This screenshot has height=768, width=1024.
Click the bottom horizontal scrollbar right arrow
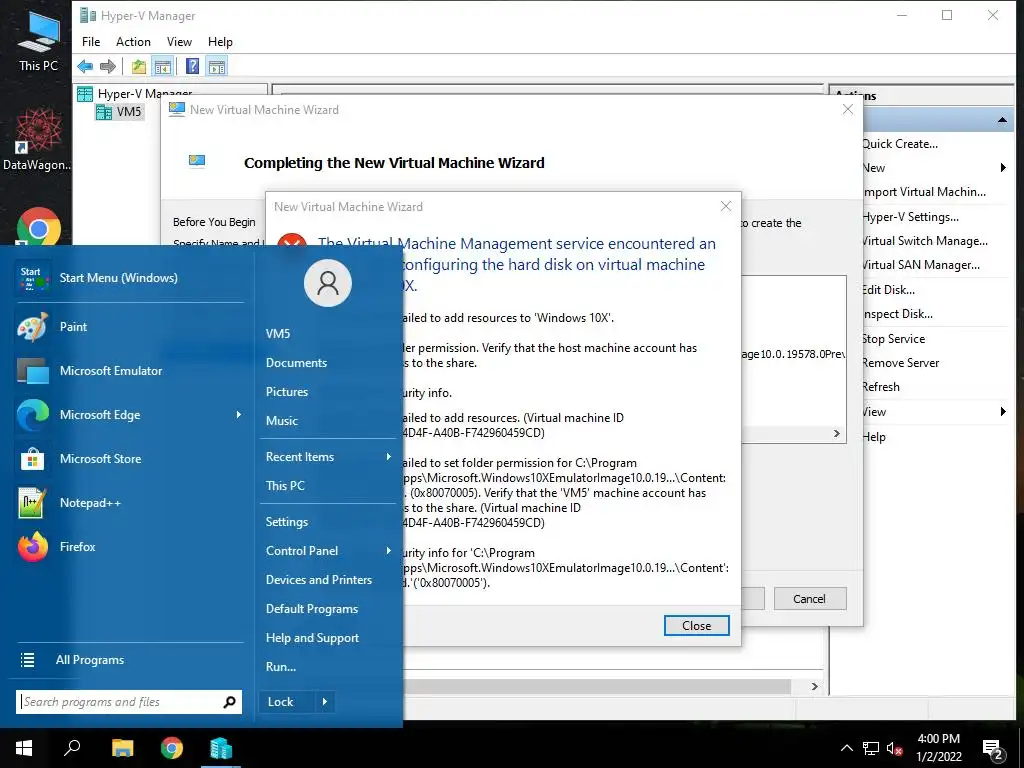tap(814, 686)
